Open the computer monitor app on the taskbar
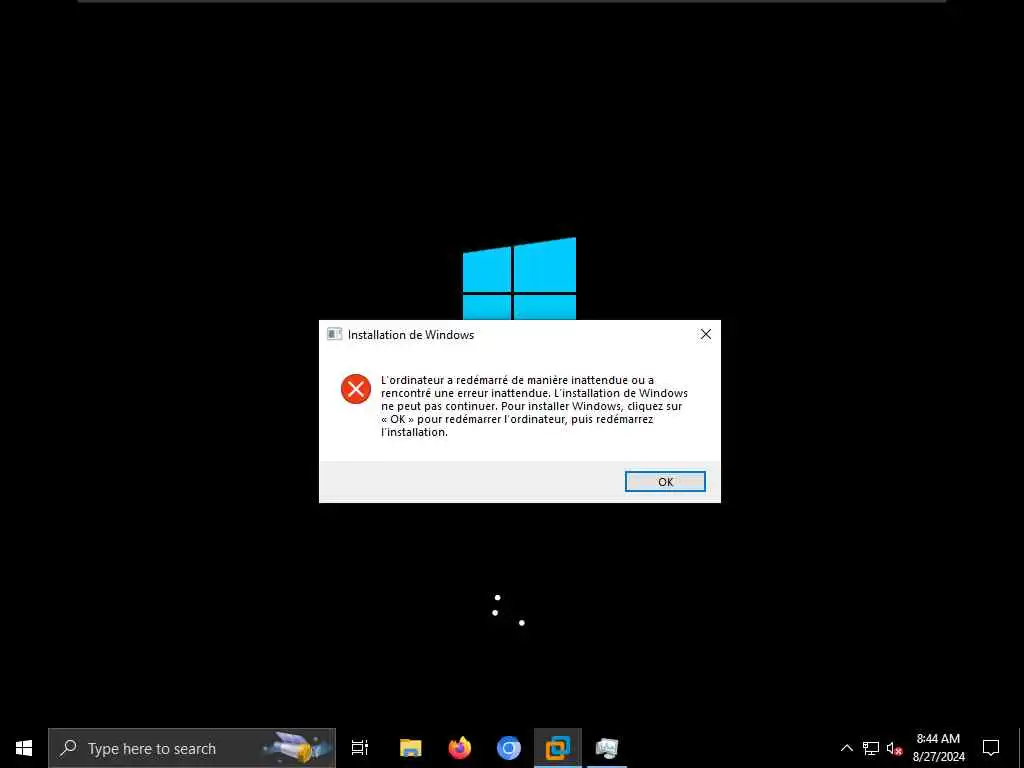The image size is (1024, 768). [x=607, y=748]
